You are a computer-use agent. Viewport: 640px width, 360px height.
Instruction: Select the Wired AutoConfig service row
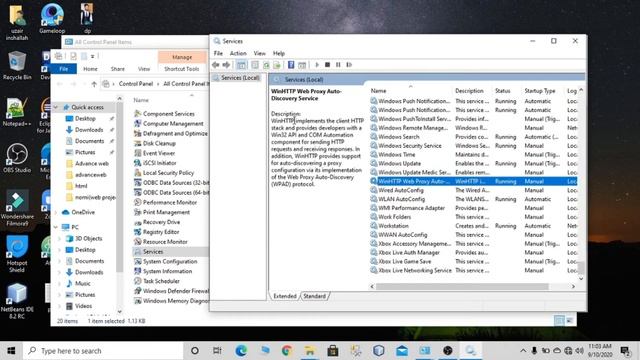473,190
